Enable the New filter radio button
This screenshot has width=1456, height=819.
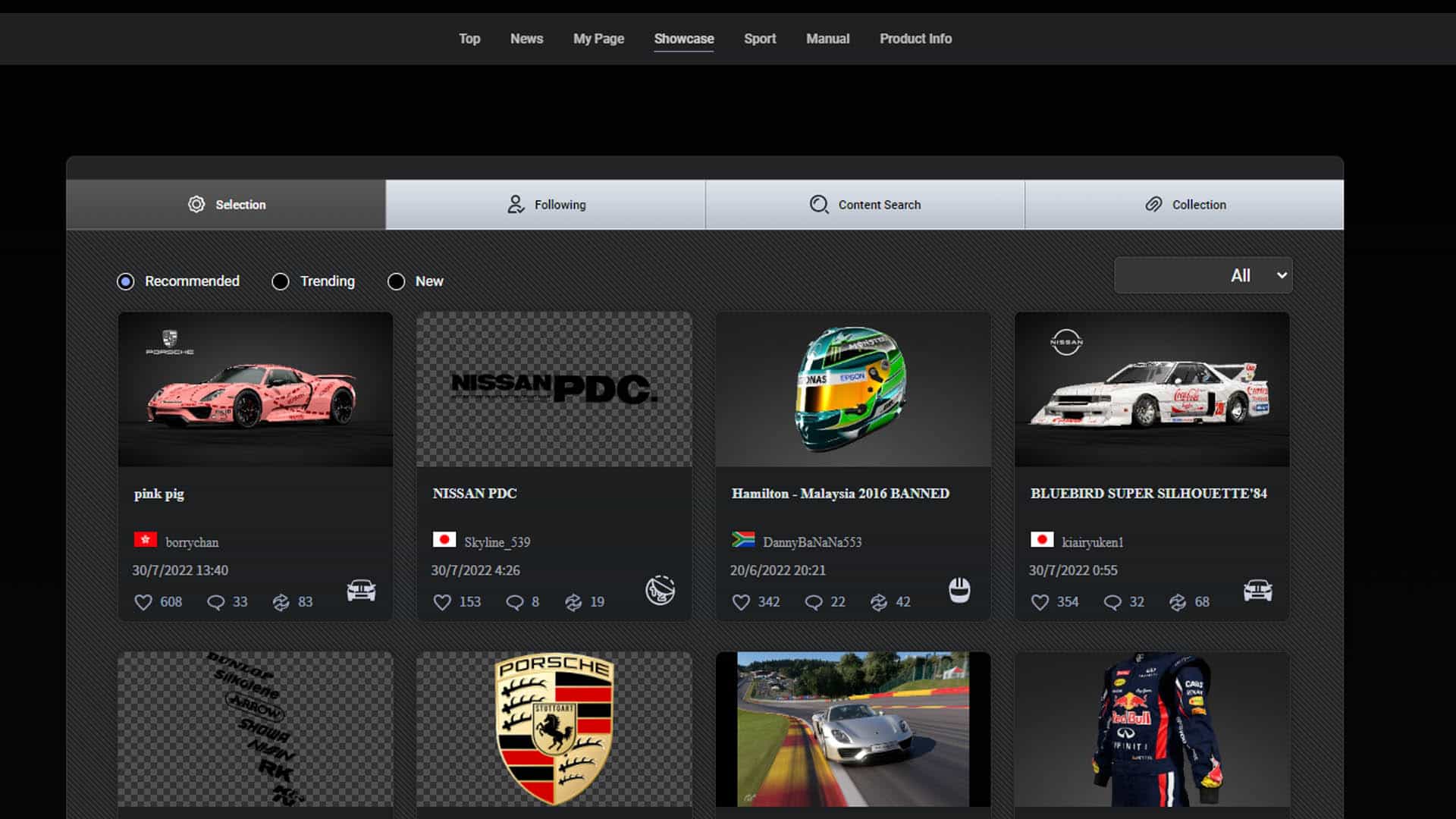396,281
